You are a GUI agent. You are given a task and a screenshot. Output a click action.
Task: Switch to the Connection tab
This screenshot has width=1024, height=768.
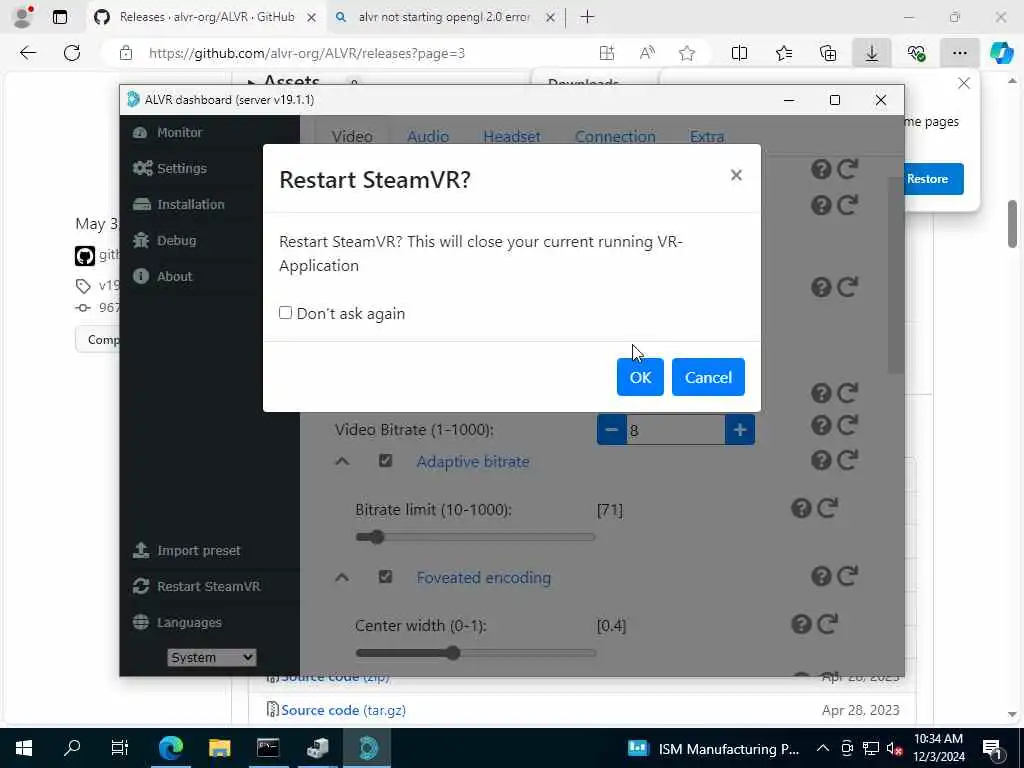point(615,136)
